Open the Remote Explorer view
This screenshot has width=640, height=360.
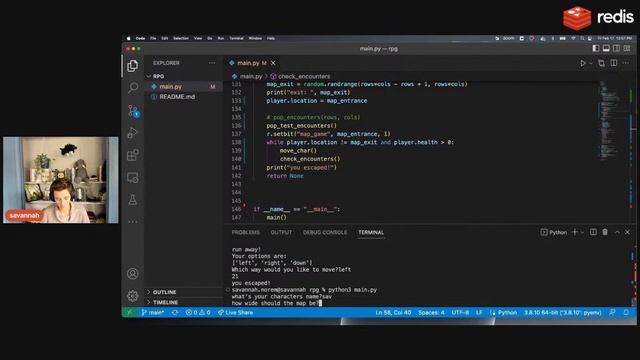pyautogui.click(x=133, y=178)
